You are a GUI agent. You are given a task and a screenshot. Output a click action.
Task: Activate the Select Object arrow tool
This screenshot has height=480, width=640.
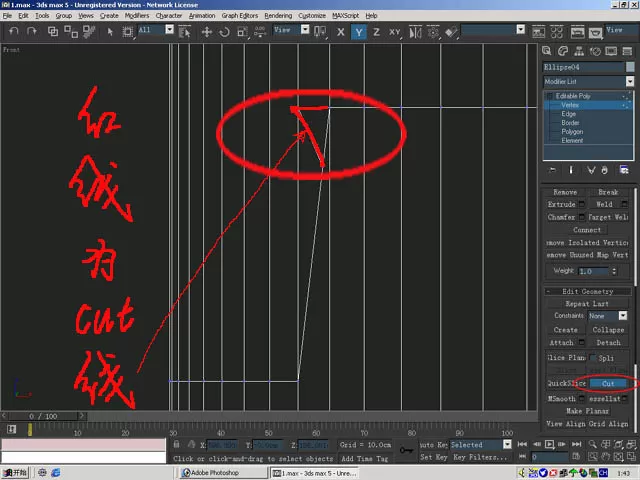pos(110,32)
